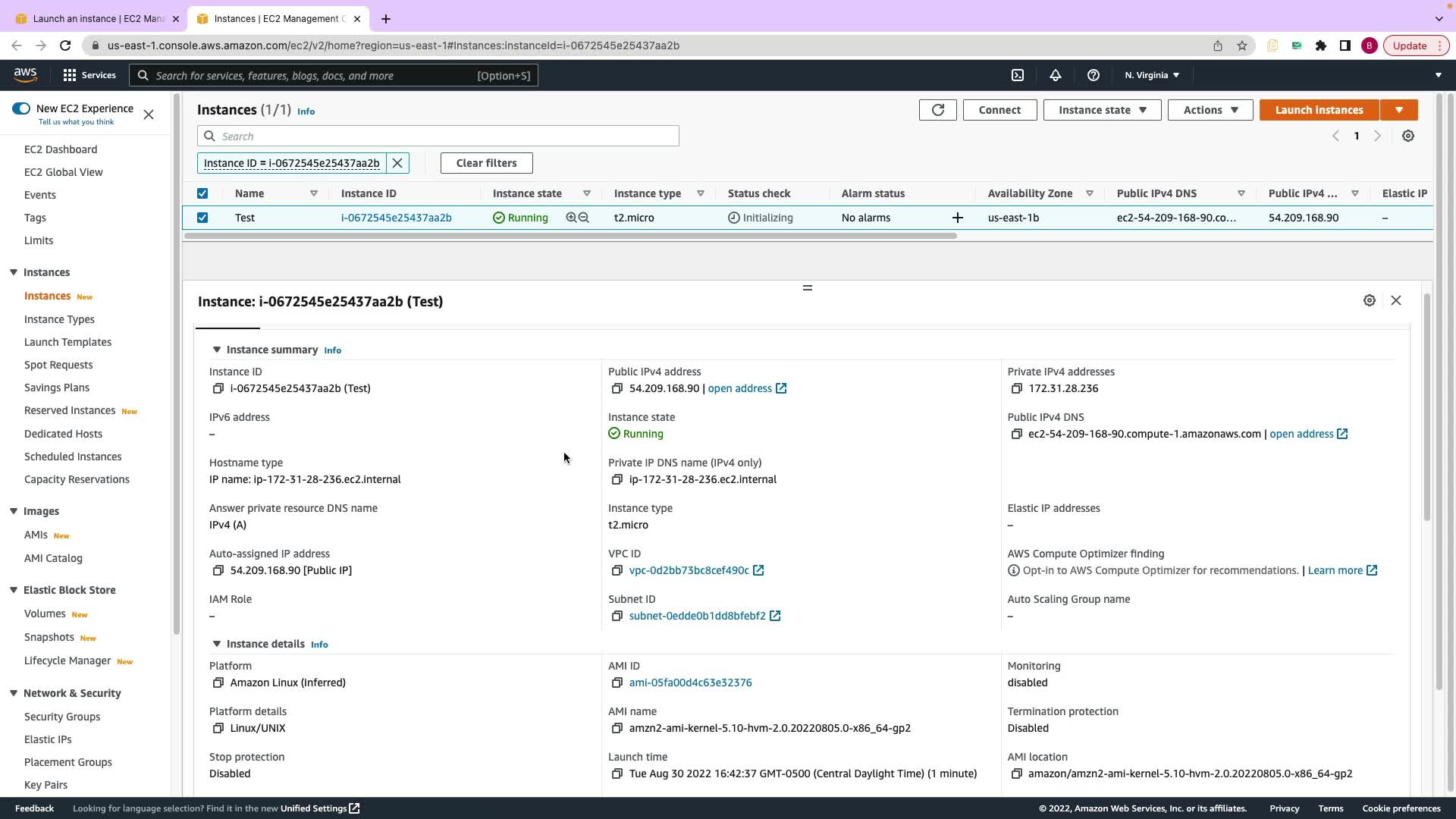1456x819 pixels.
Task: Open the Instance state dropdown
Action: coord(1101,110)
